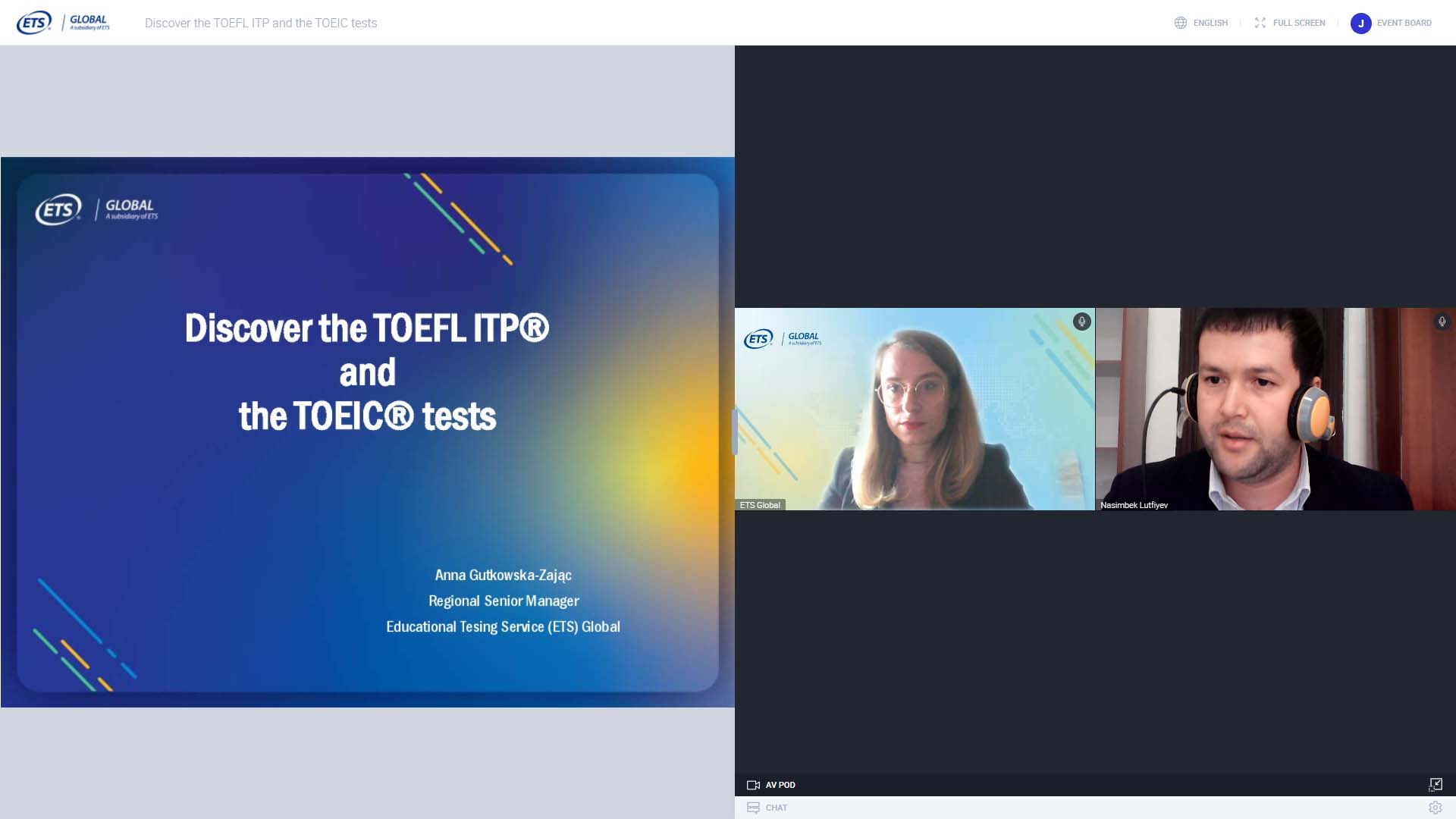Viewport: 1456px width, 819px height.
Task: Open the CHAT tab
Action: (x=777, y=808)
